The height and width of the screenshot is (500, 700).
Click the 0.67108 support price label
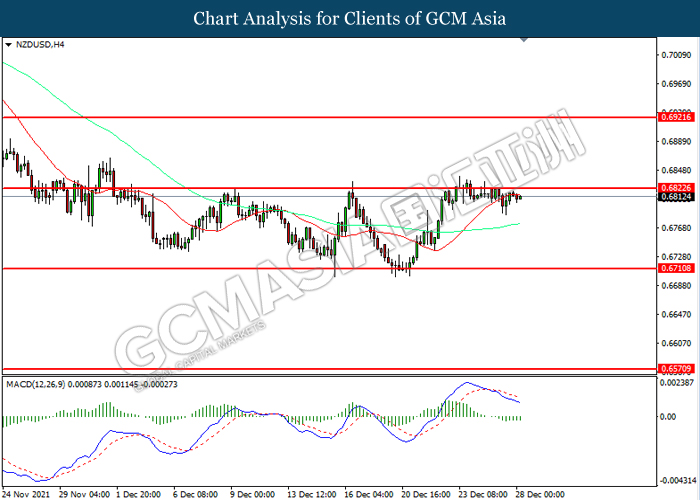tap(676, 268)
